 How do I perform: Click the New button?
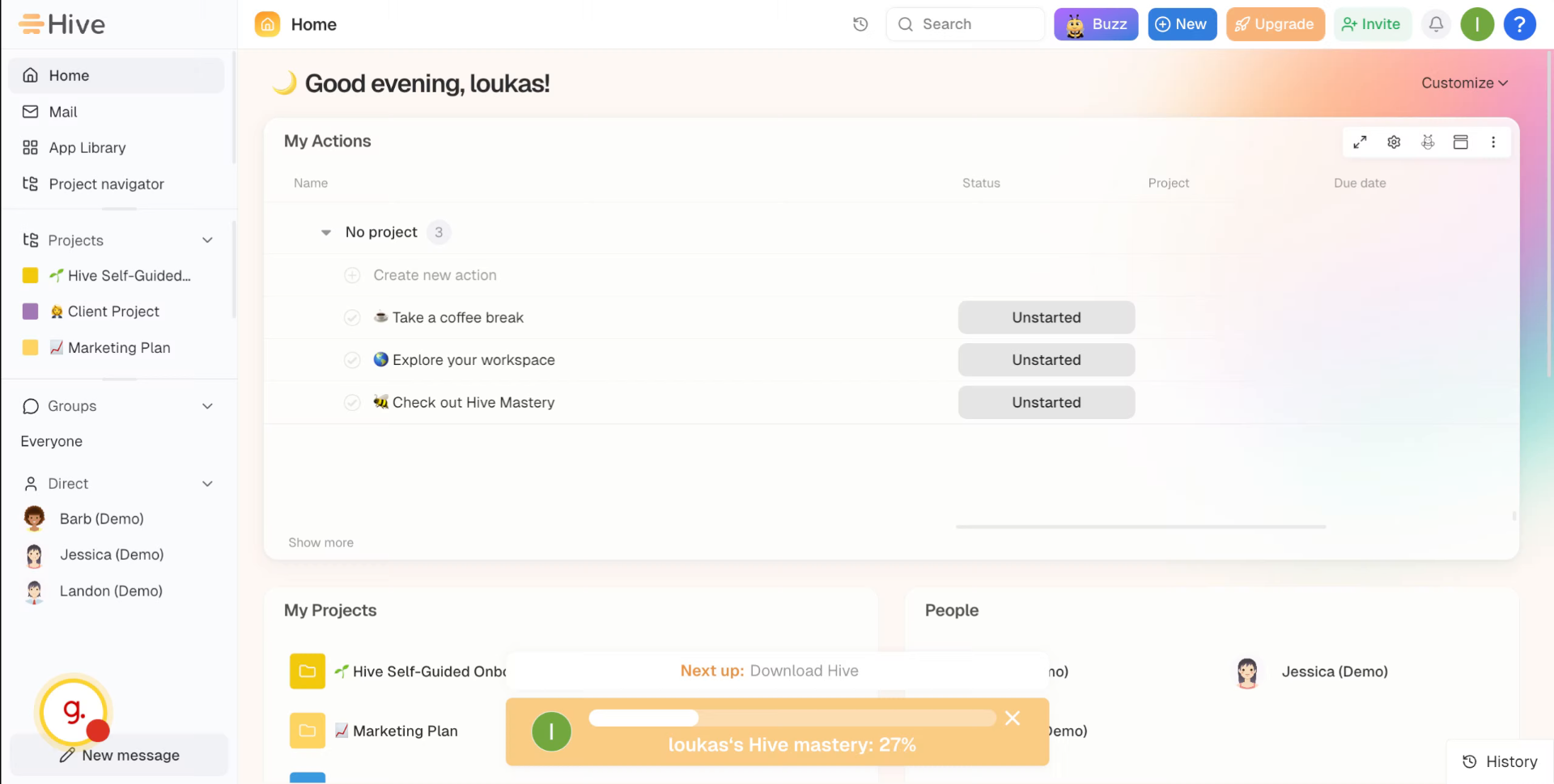tap(1182, 24)
